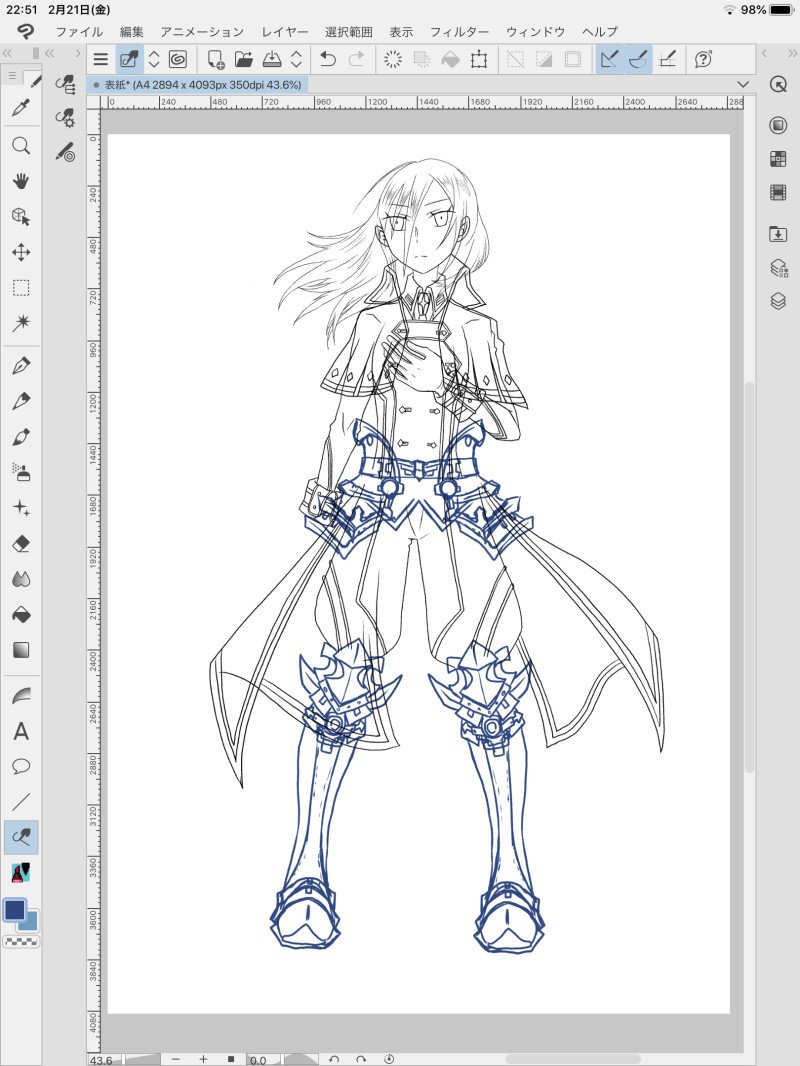
Task: Create a new document with New icon
Action: pyautogui.click(x=215, y=60)
